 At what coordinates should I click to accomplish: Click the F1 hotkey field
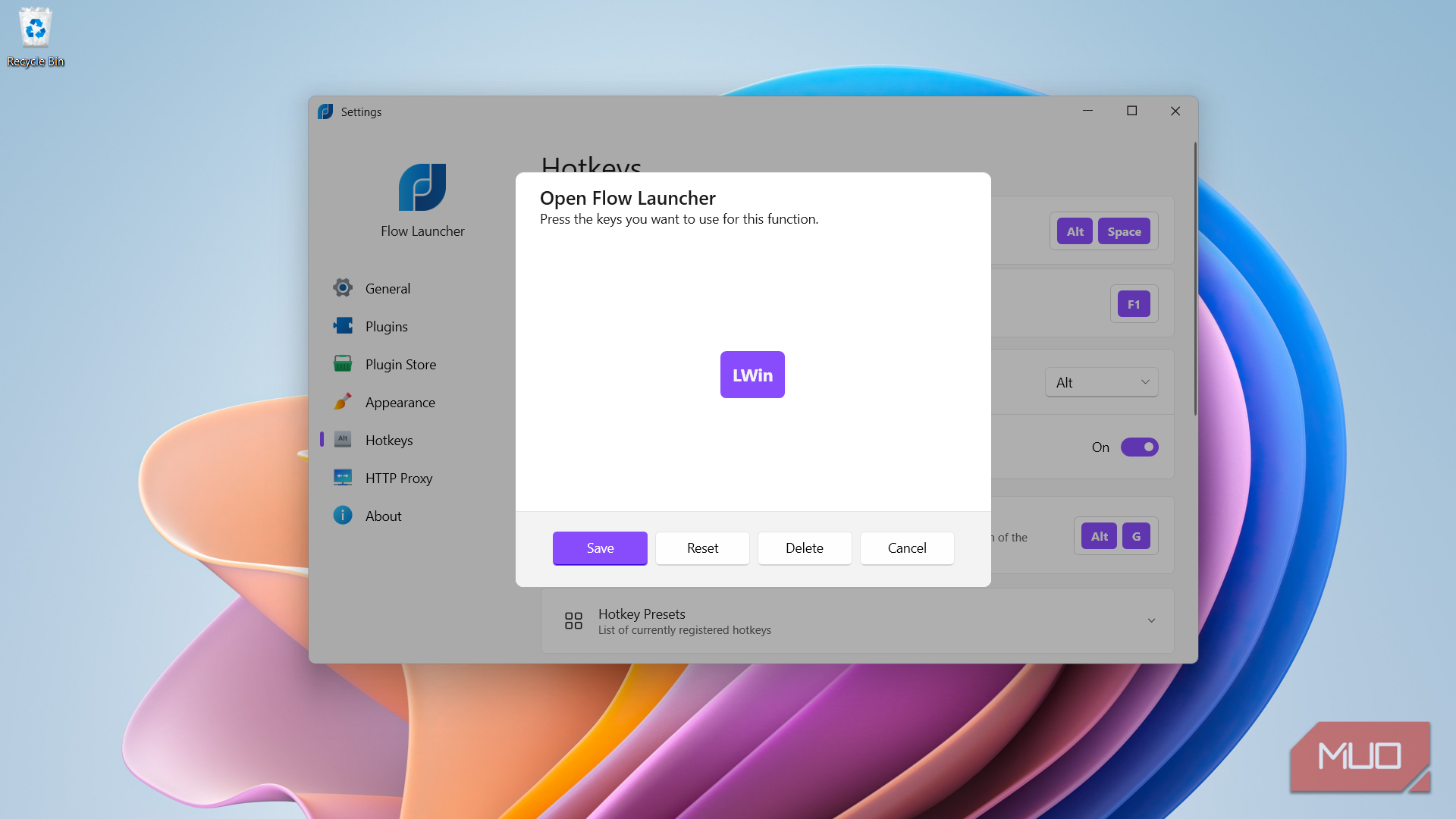point(1134,304)
